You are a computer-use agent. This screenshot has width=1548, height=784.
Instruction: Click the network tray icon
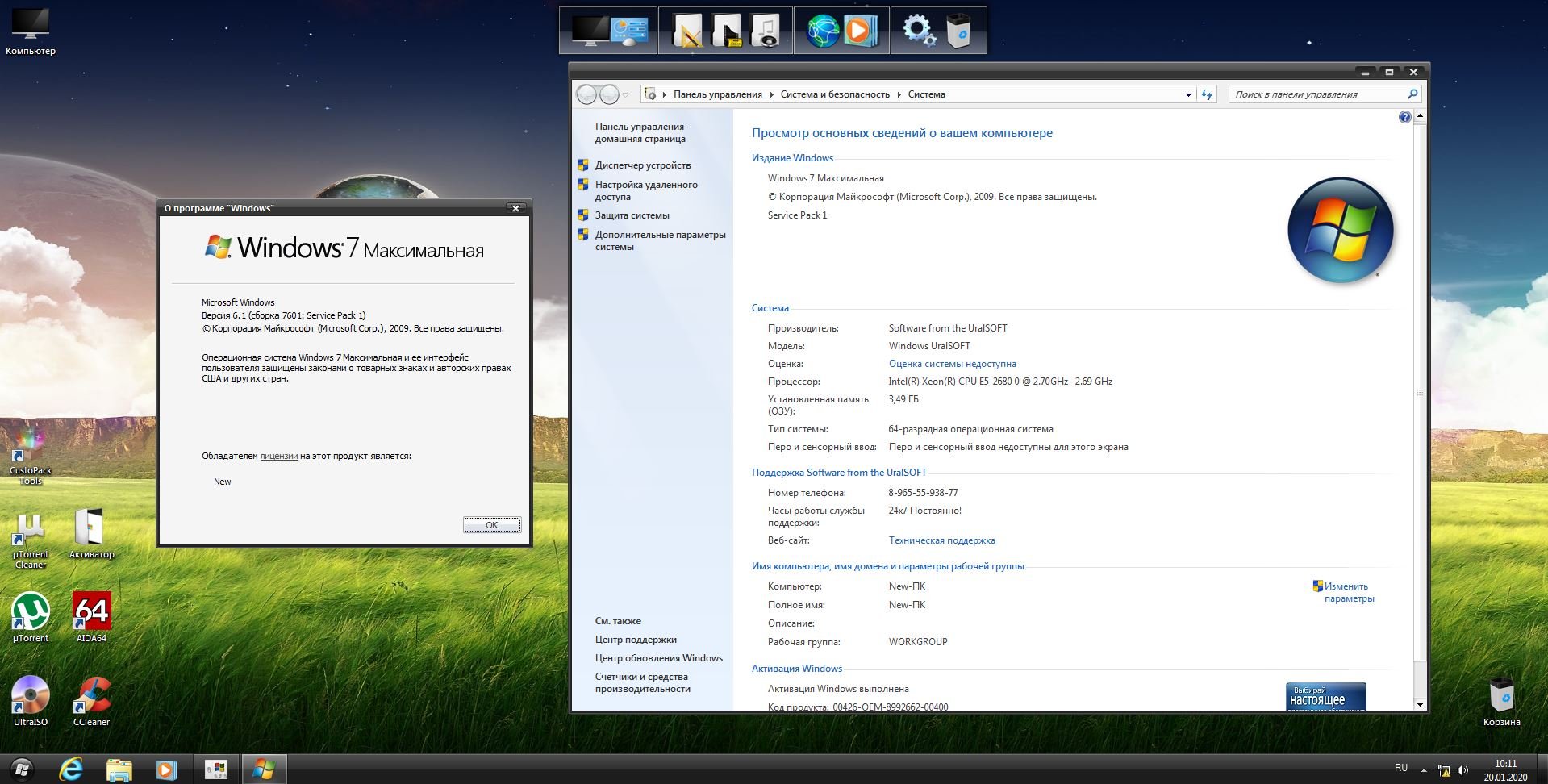[1444, 770]
